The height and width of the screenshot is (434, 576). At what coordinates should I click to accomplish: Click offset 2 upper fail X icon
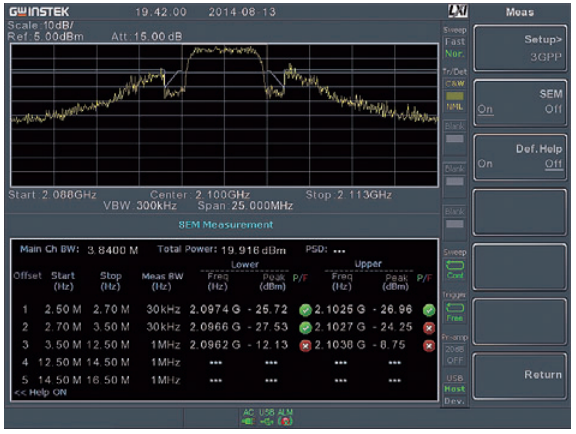429,328
